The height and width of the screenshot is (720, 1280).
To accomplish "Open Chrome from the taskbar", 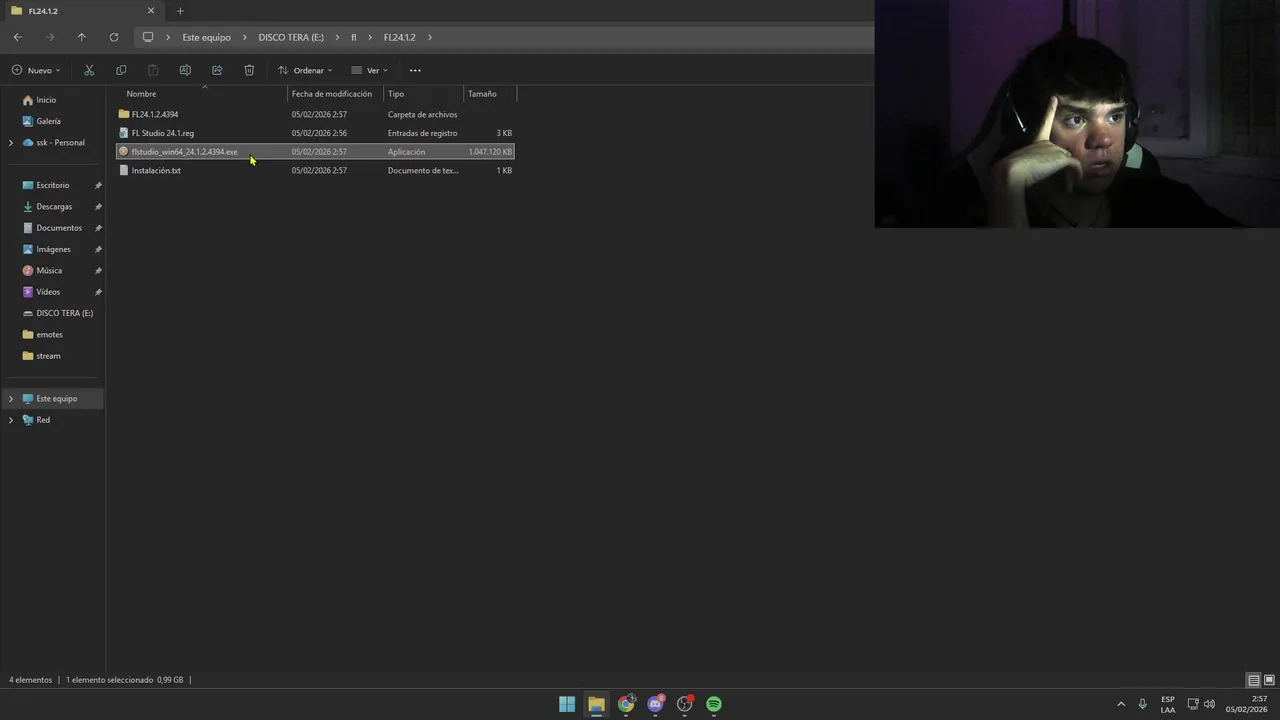I will 626,704.
